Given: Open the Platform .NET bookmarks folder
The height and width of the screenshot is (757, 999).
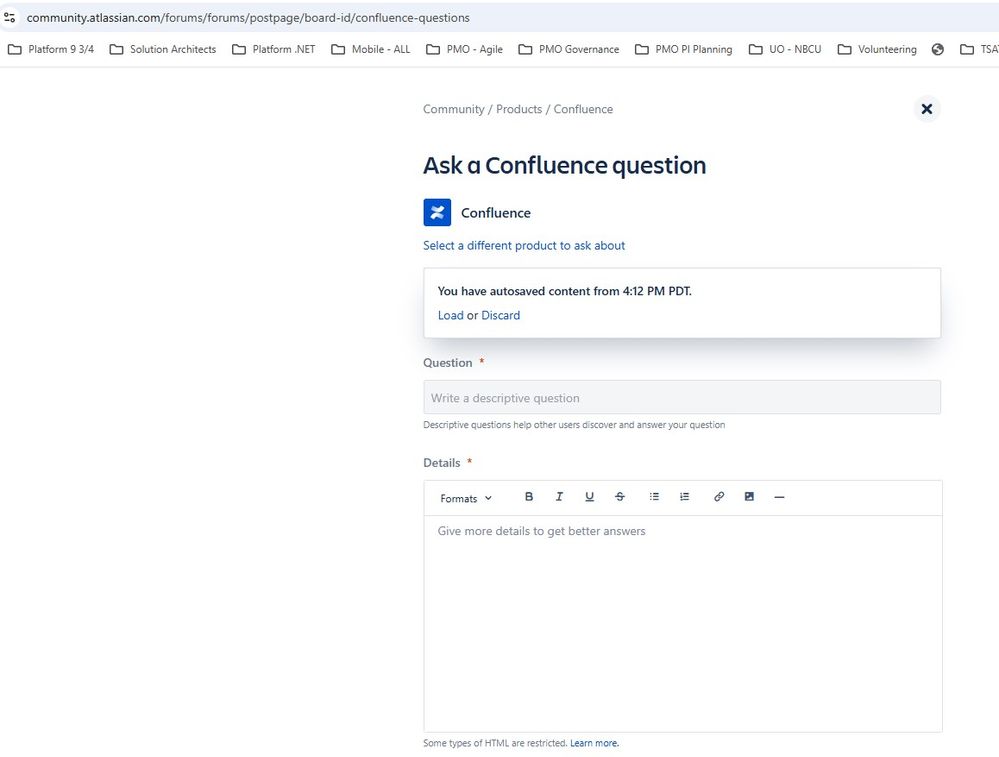Looking at the screenshot, I should [273, 49].
